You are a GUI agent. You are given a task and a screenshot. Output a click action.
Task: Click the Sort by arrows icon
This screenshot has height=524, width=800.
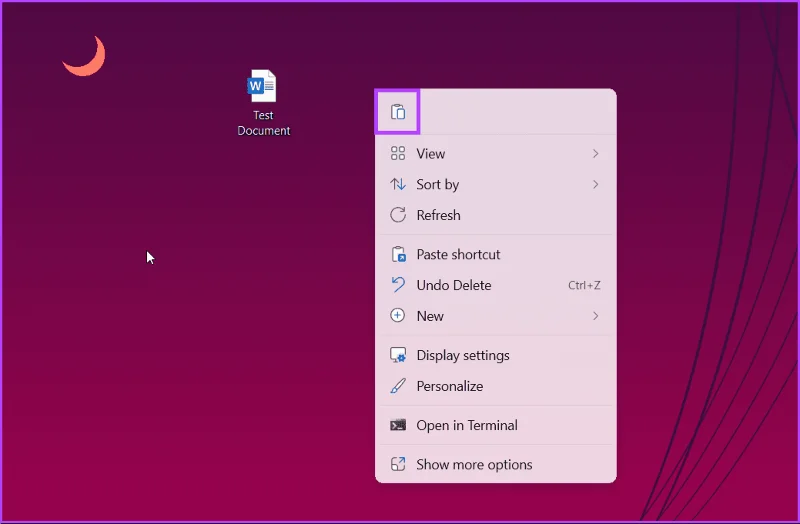[397, 184]
